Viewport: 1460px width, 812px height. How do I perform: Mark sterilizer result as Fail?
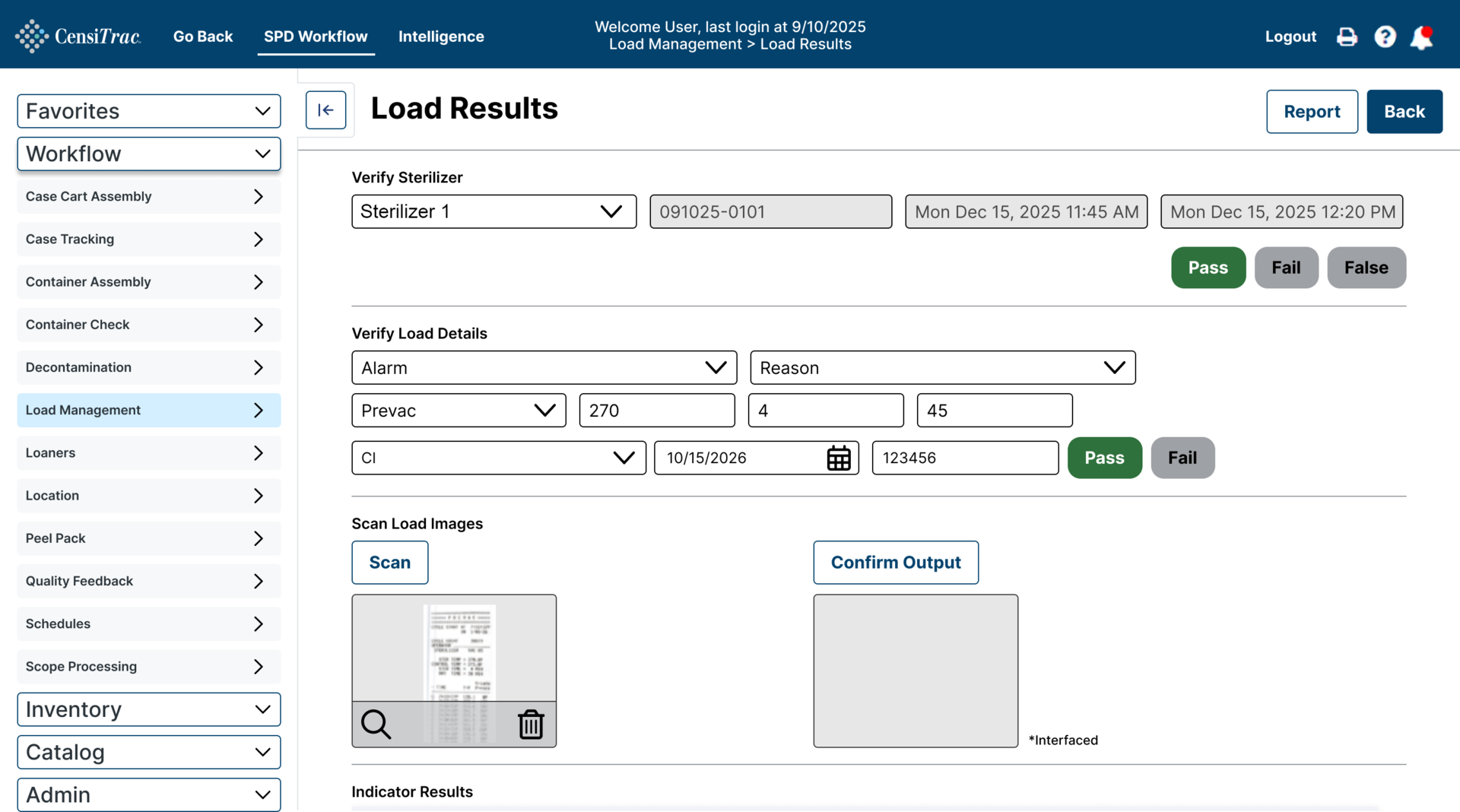pos(1286,268)
